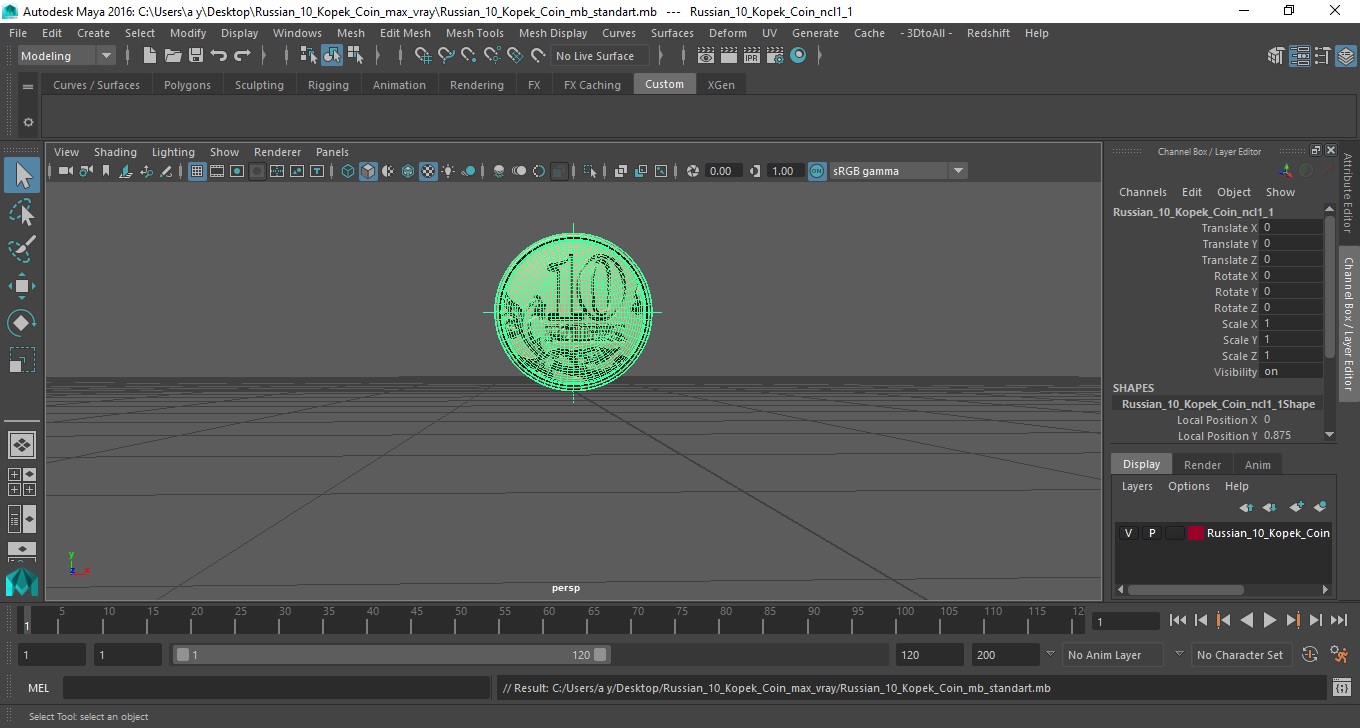1360x728 pixels.
Task: Select by object type mode icon
Action: 332,56
